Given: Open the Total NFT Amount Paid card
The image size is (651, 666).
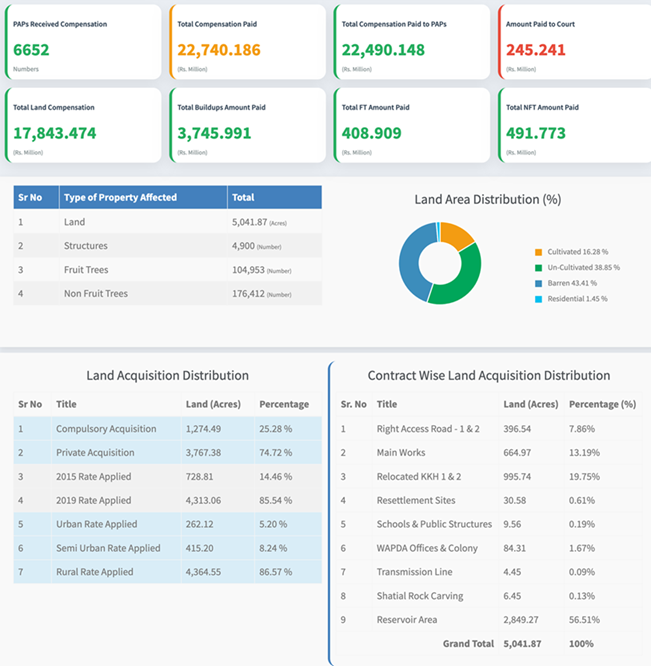Looking at the screenshot, I should tap(574, 125).
